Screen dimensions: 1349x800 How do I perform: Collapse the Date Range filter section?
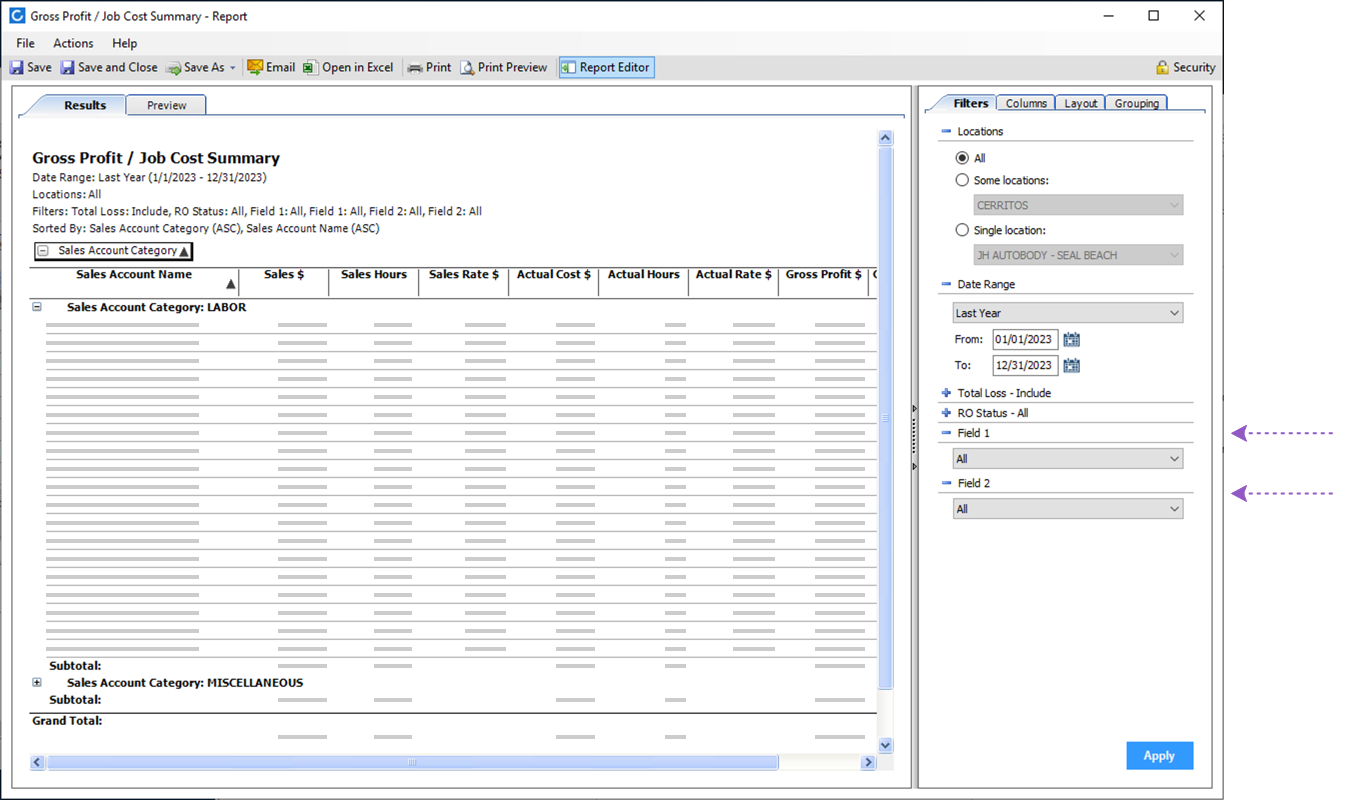tap(946, 284)
